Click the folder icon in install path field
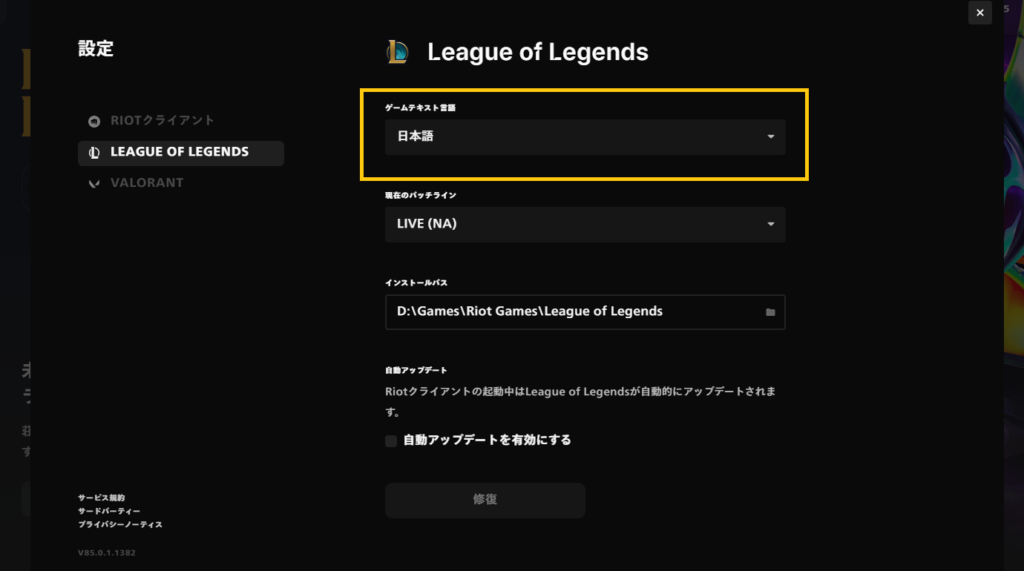 coord(771,312)
